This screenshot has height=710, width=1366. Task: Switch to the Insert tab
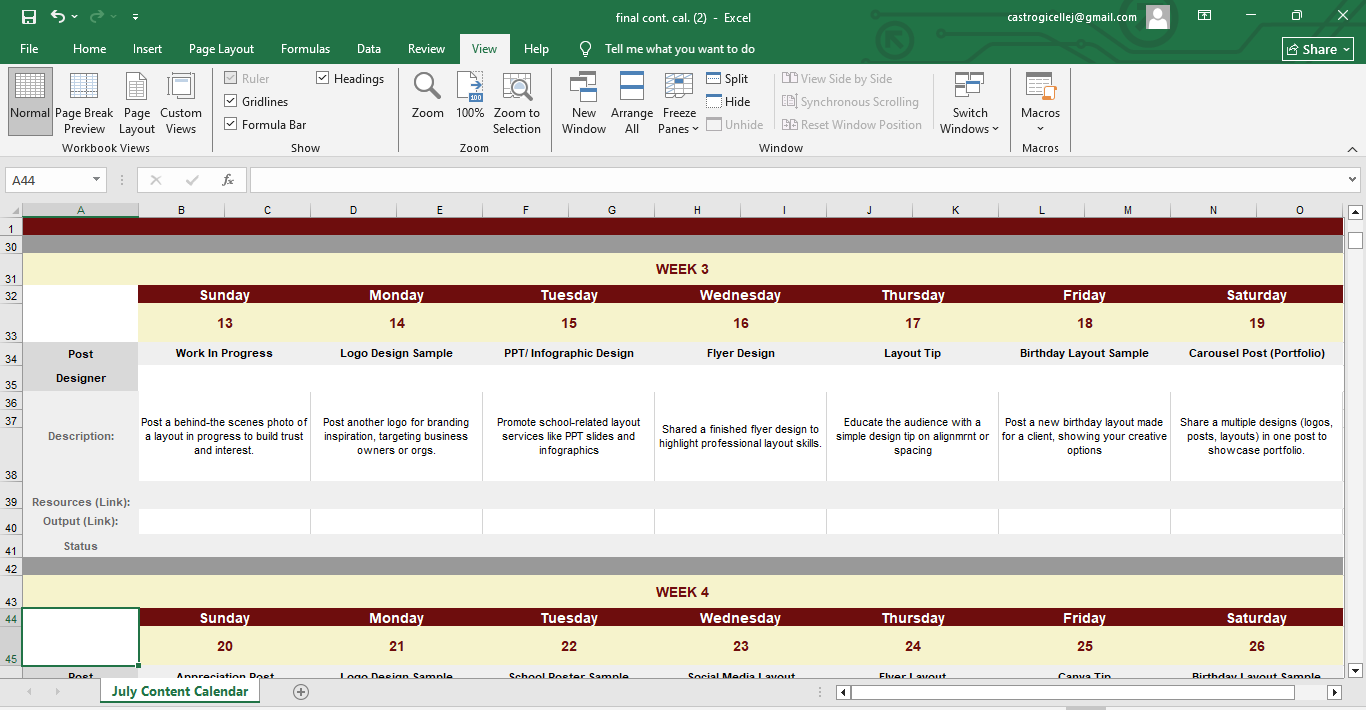click(147, 49)
